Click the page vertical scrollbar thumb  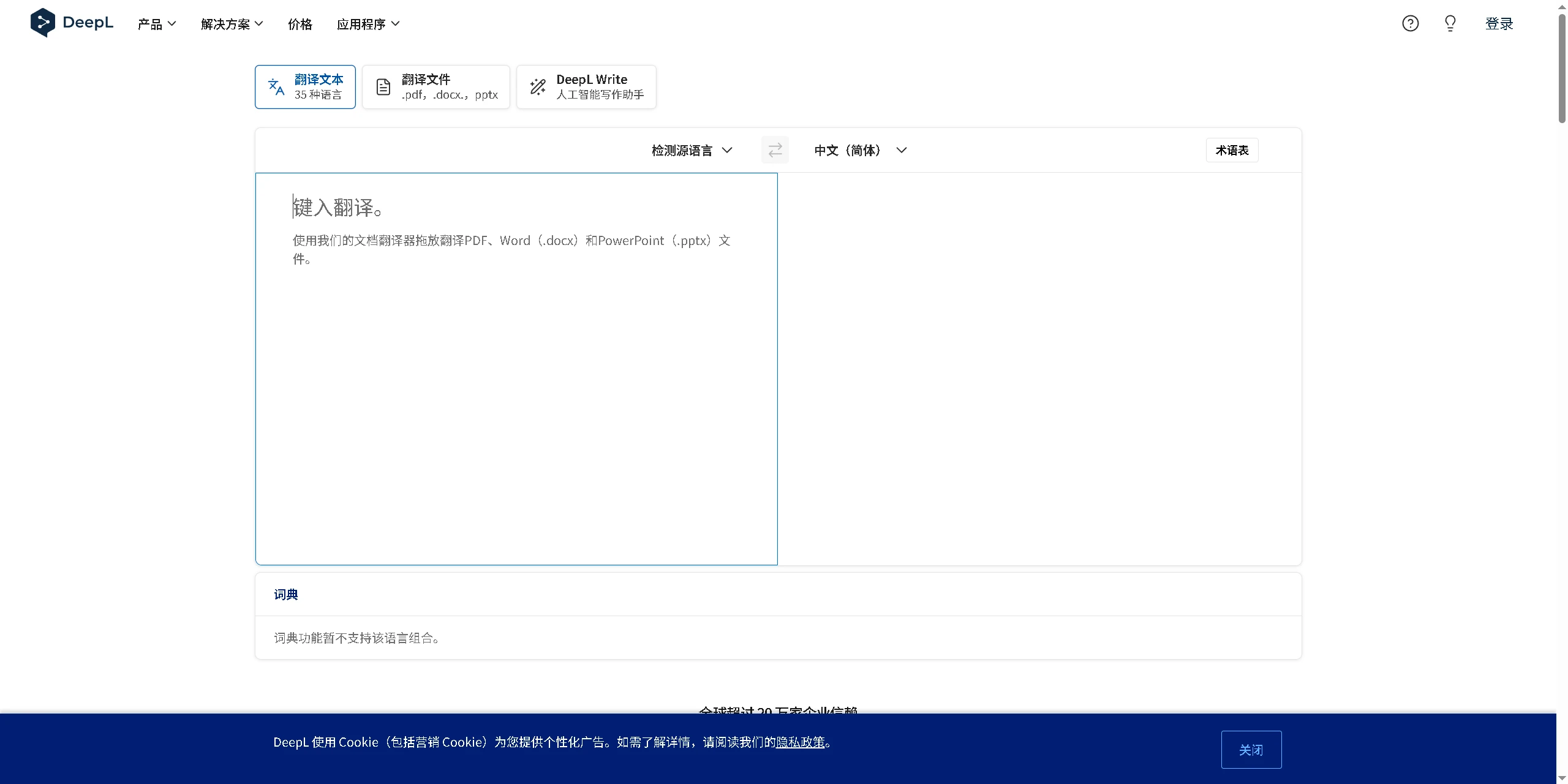(x=1562, y=67)
